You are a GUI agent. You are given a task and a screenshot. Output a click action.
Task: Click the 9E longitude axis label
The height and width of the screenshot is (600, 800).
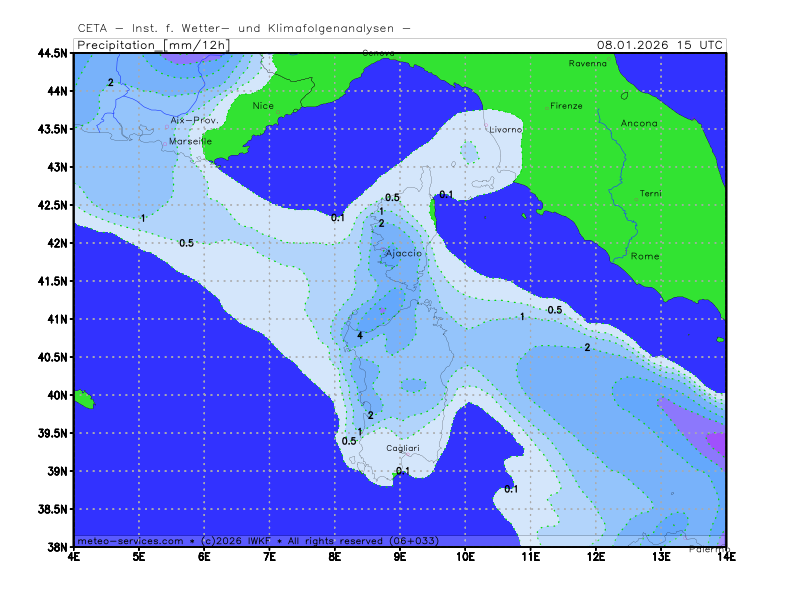(400, 556)
